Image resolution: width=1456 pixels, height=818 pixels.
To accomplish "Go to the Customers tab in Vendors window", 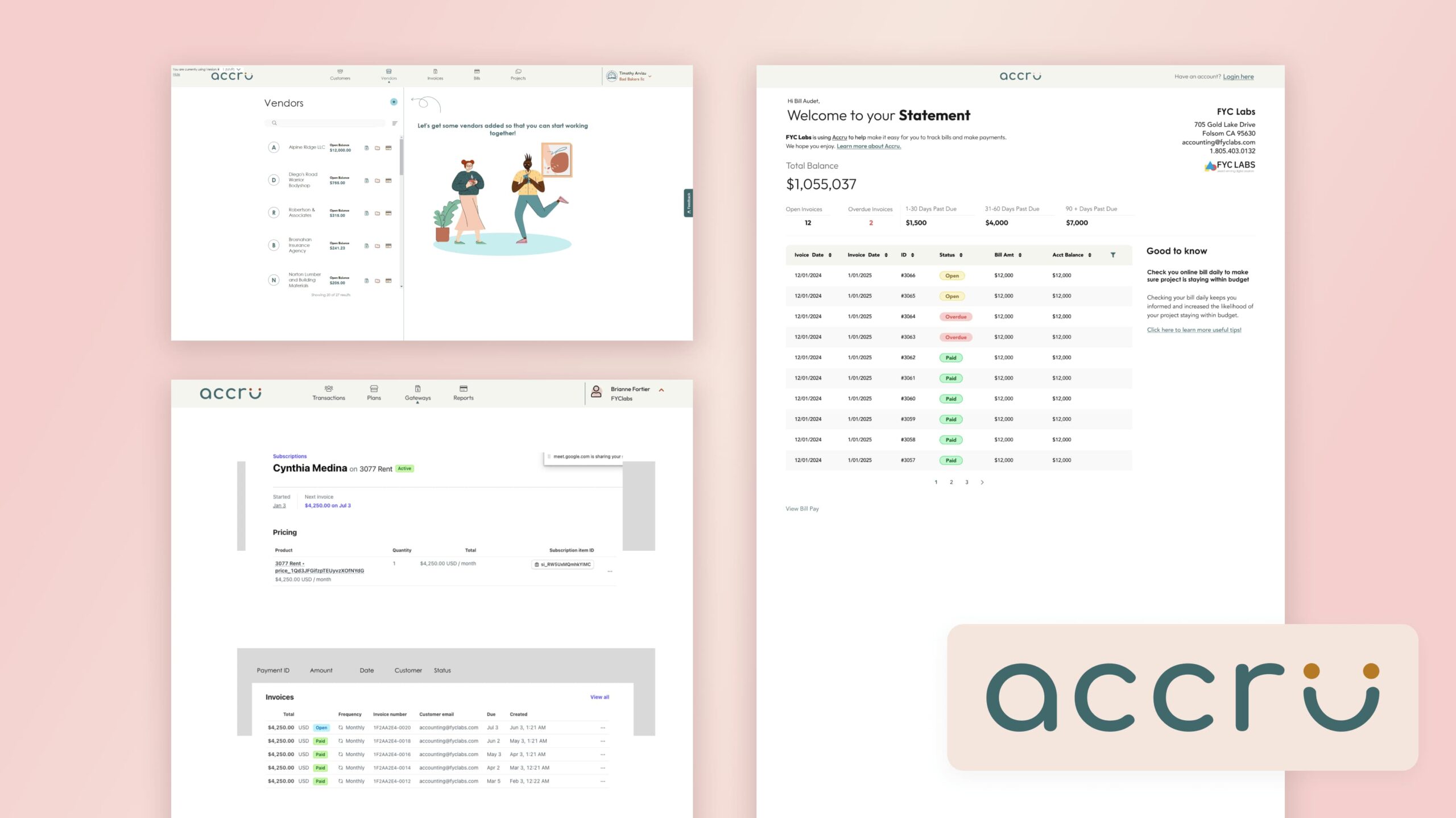I will tap(340, 74).
